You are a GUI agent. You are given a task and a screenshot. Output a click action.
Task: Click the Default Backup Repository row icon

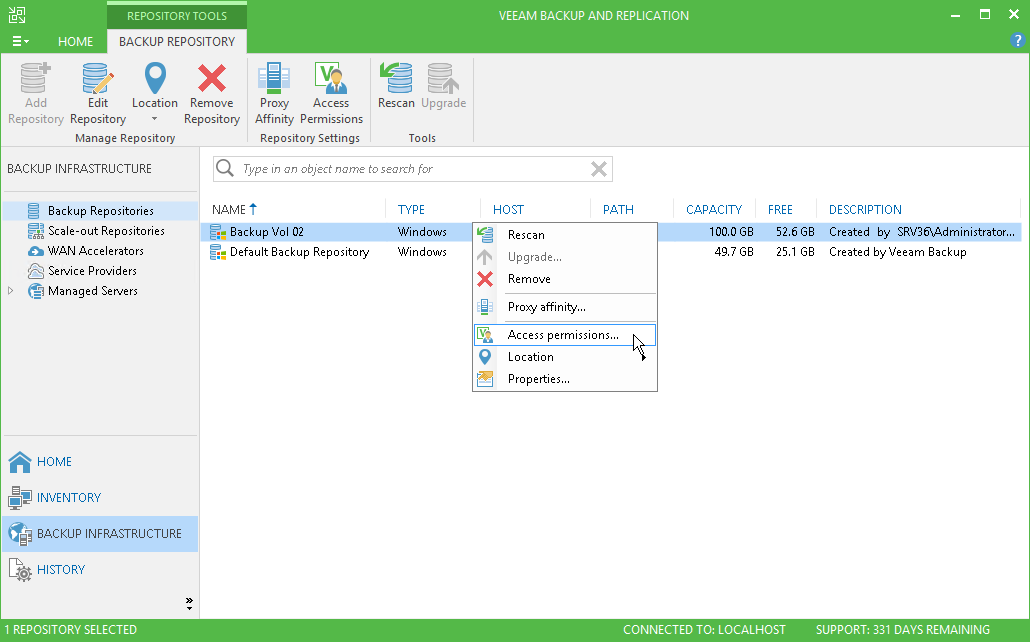pyautogui.click(x=218, y=252)
